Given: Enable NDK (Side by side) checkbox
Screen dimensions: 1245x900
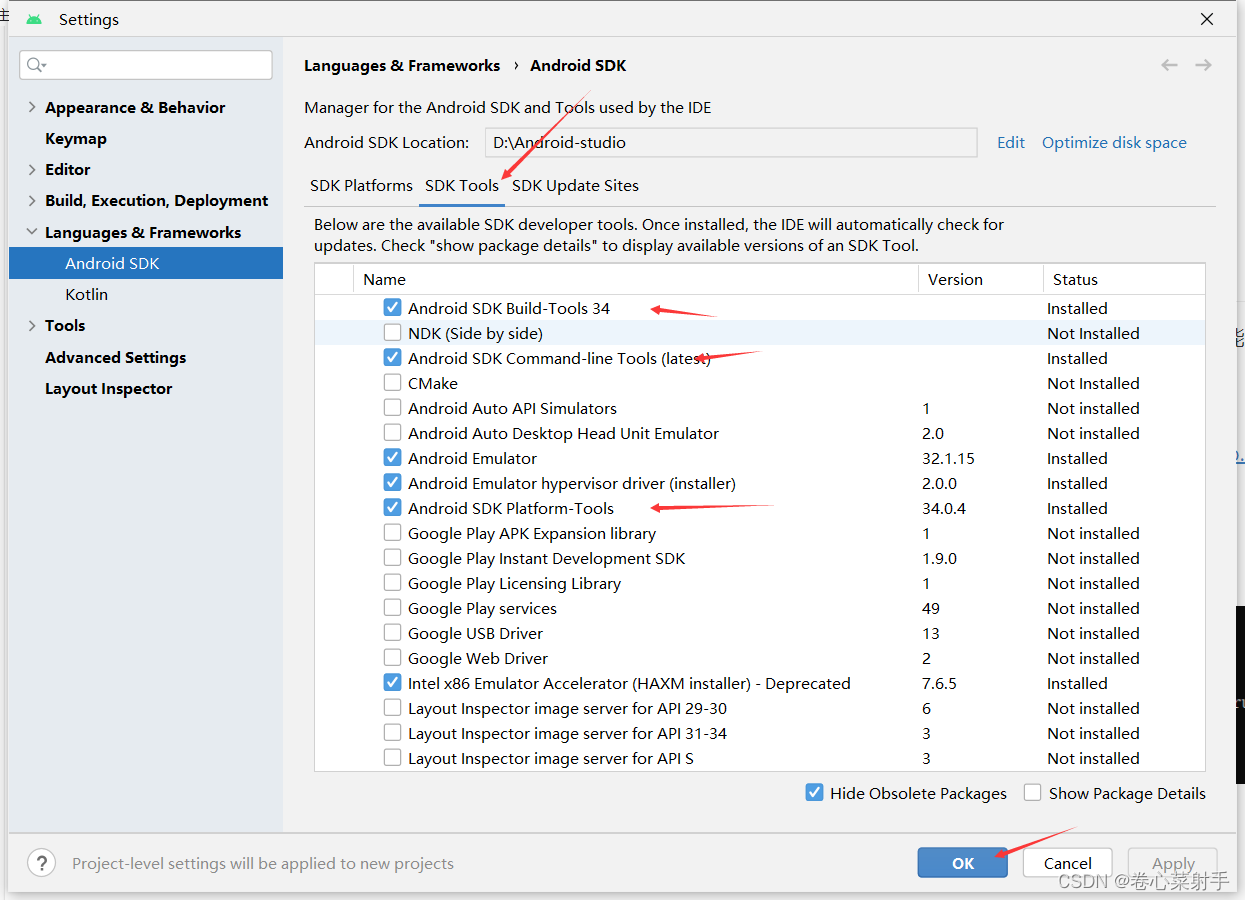Looking at the screenshot, I should [x=392, y=333].
